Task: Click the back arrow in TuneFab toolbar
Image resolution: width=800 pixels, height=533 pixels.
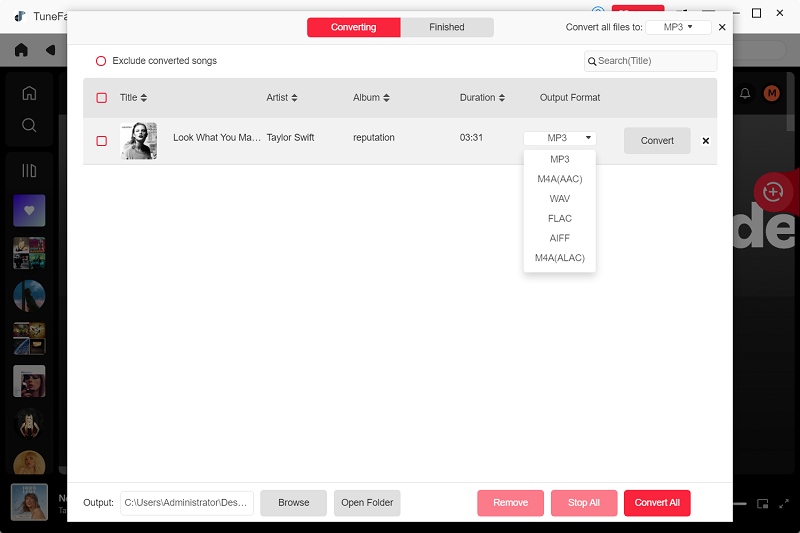Action: click(x=51, y=50)
